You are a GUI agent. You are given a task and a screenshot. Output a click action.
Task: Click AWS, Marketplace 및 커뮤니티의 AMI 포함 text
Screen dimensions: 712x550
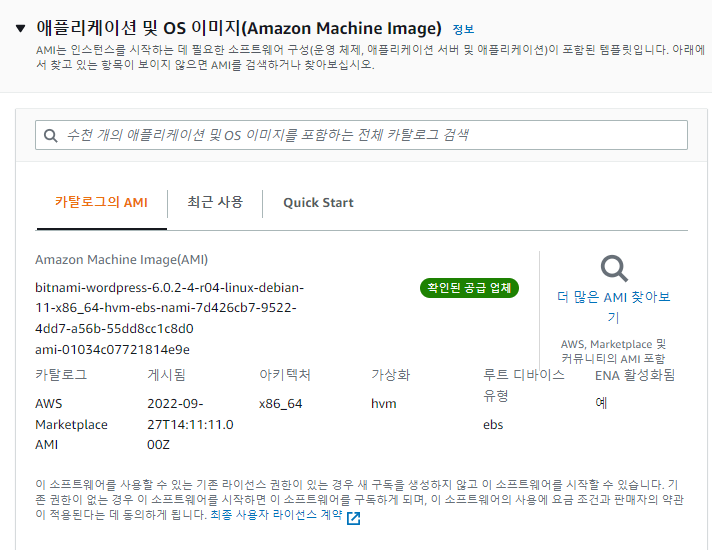coord(613,351)
